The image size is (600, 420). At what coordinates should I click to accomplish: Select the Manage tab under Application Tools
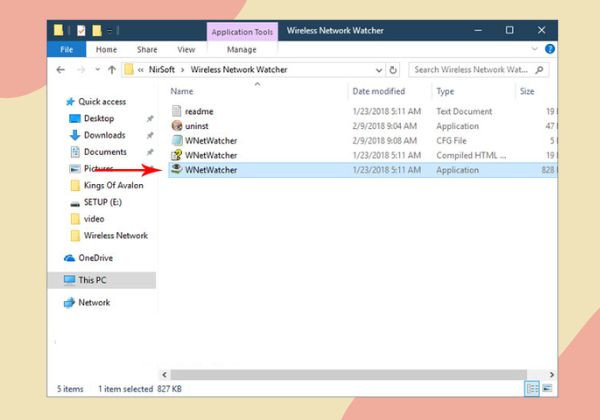(241, 50)
